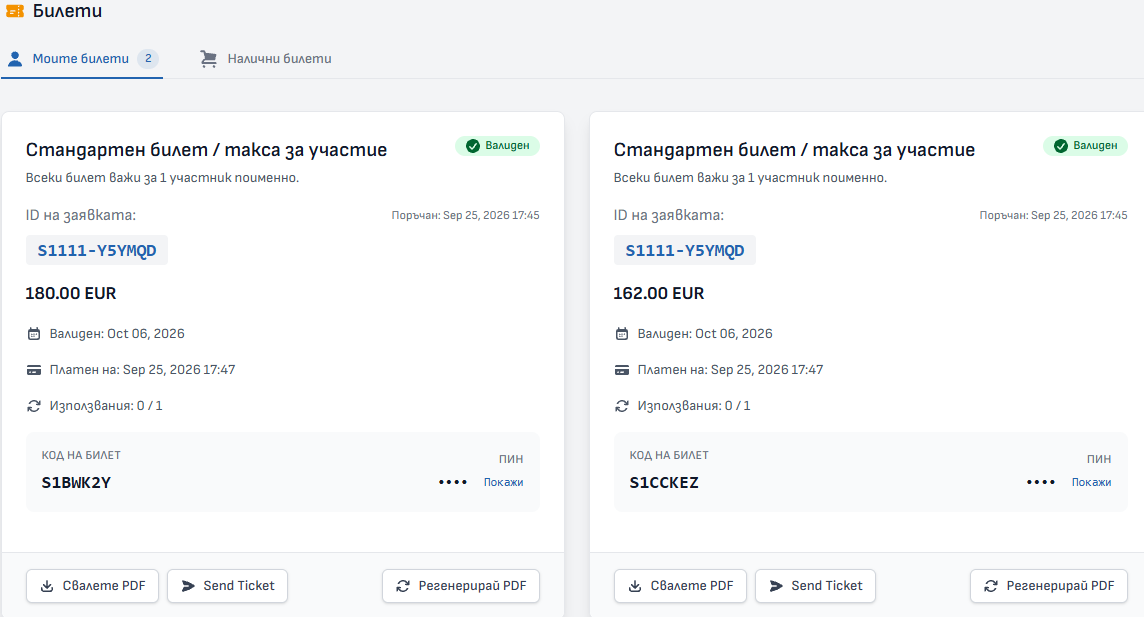Regenerate the PDF for ticket S1BWK2Y
The image size is (1144, 617).
coord(461,586)
